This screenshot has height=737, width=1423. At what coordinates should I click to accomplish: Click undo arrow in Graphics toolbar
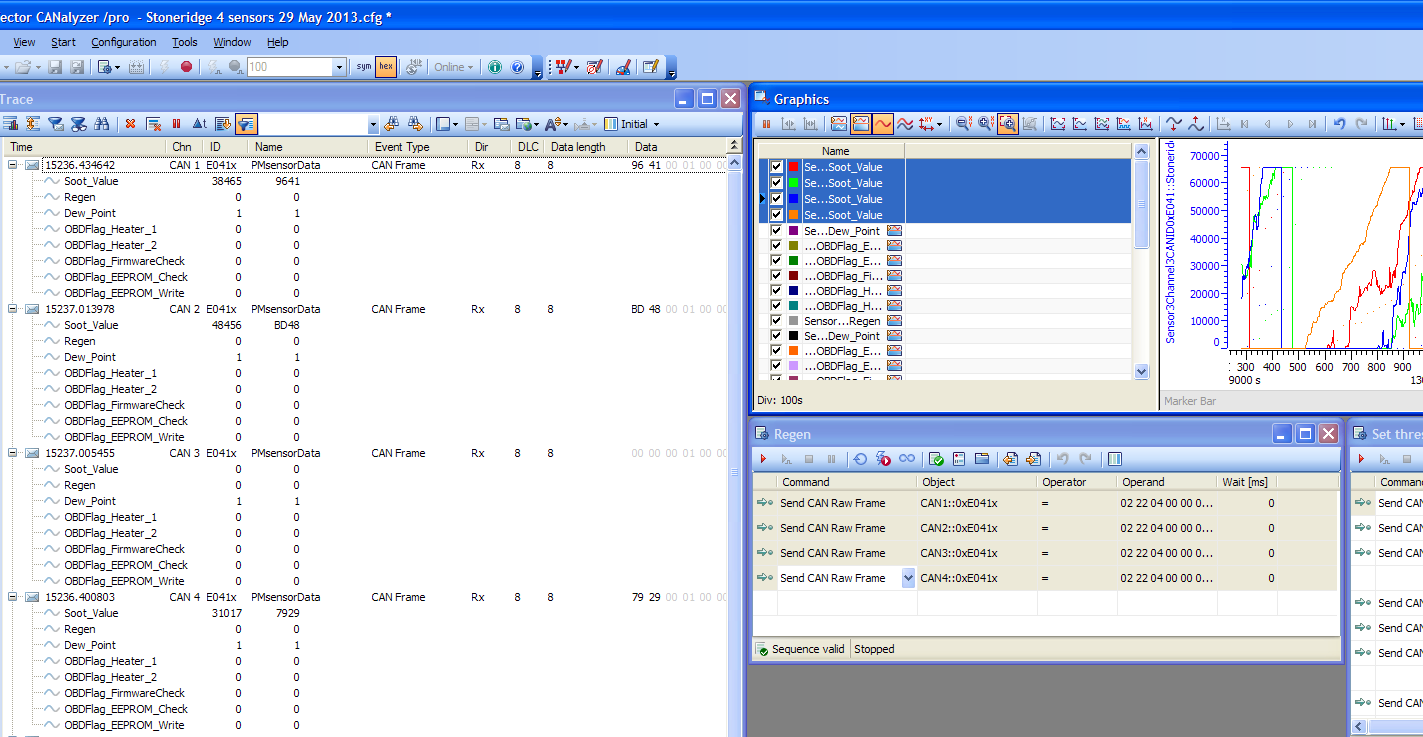click(1340, 124)
